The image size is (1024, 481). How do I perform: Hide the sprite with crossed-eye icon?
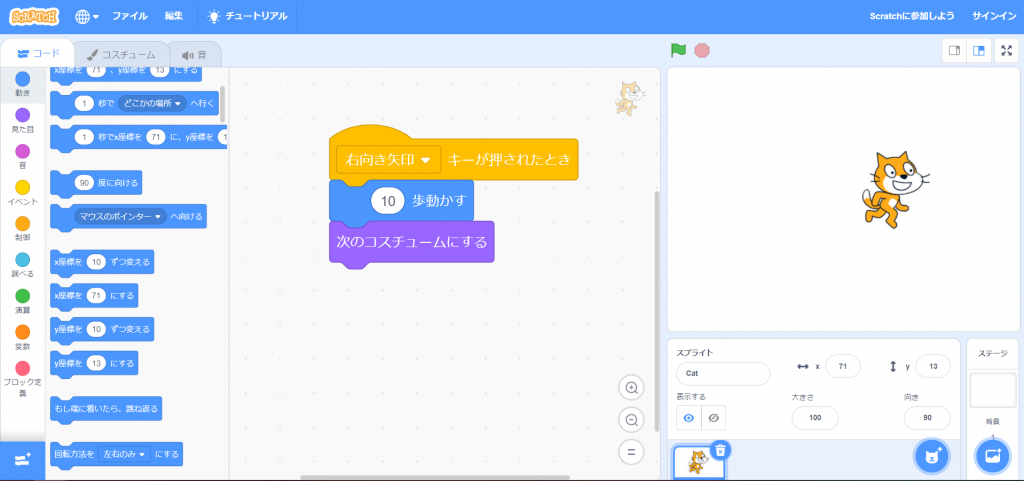click(x=714, y=418)
